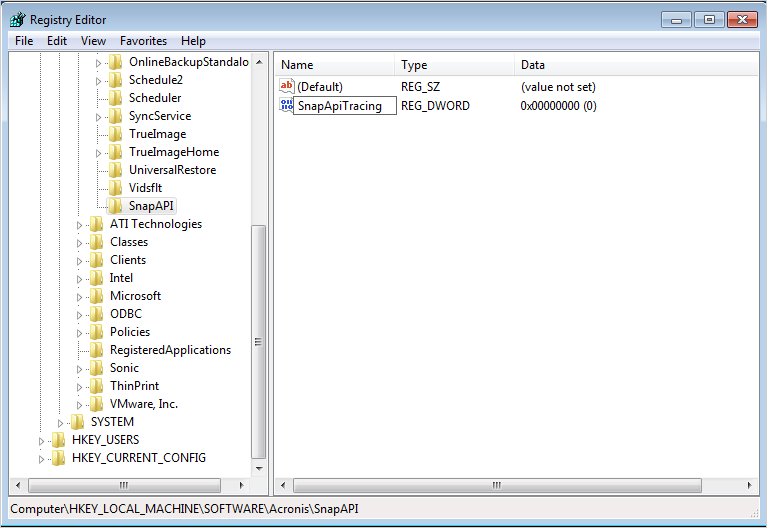Click the (Default) string value icon

click(287, 86)
